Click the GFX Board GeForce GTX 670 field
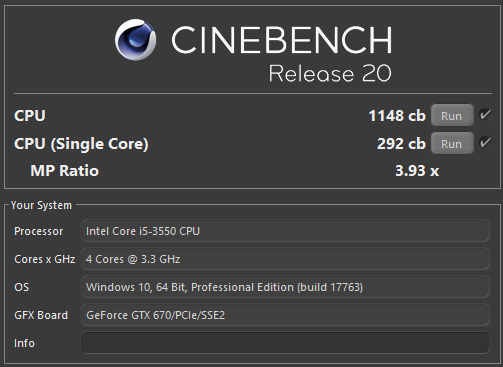Screen dimensions: 503x367 point(285,315)
